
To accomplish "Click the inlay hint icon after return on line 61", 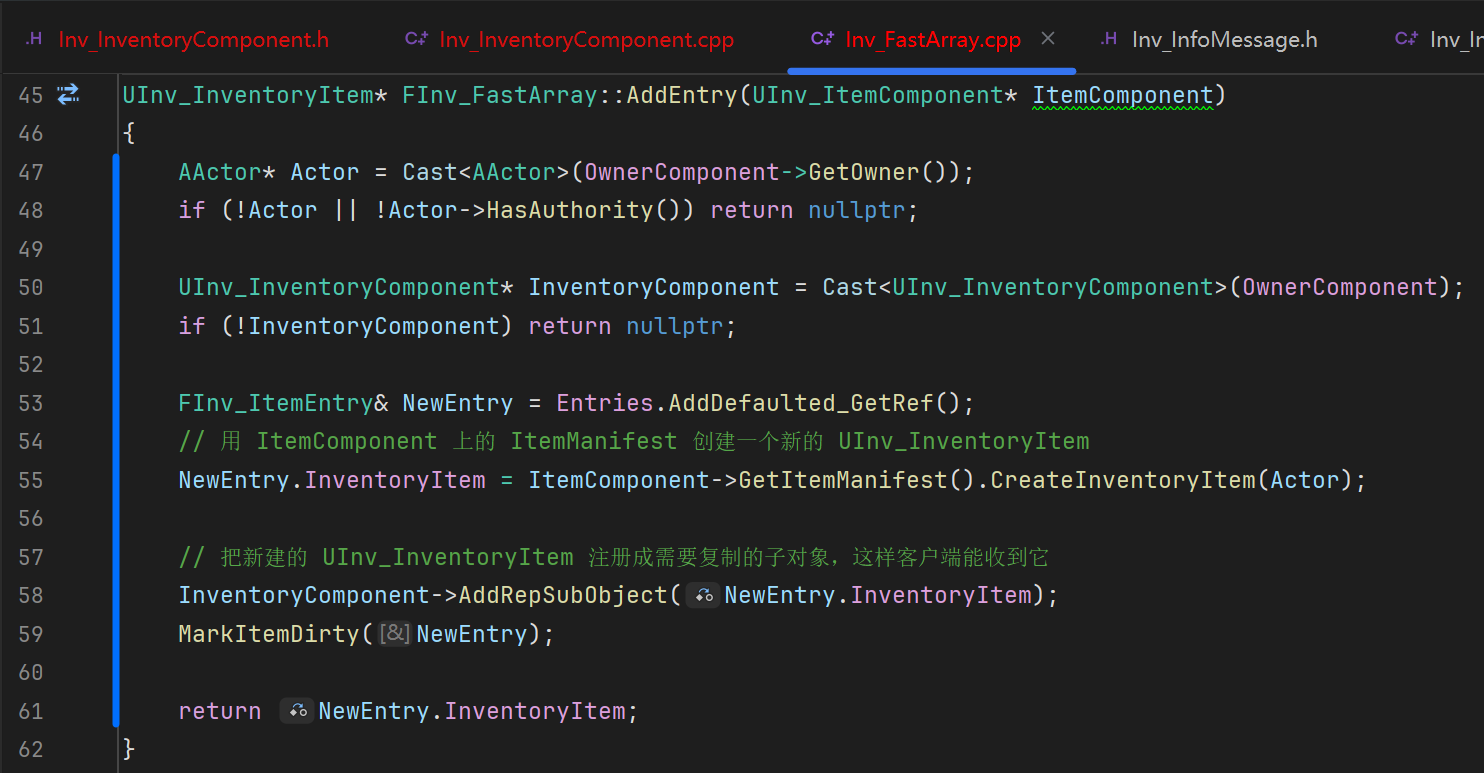I will click(297, 711).
